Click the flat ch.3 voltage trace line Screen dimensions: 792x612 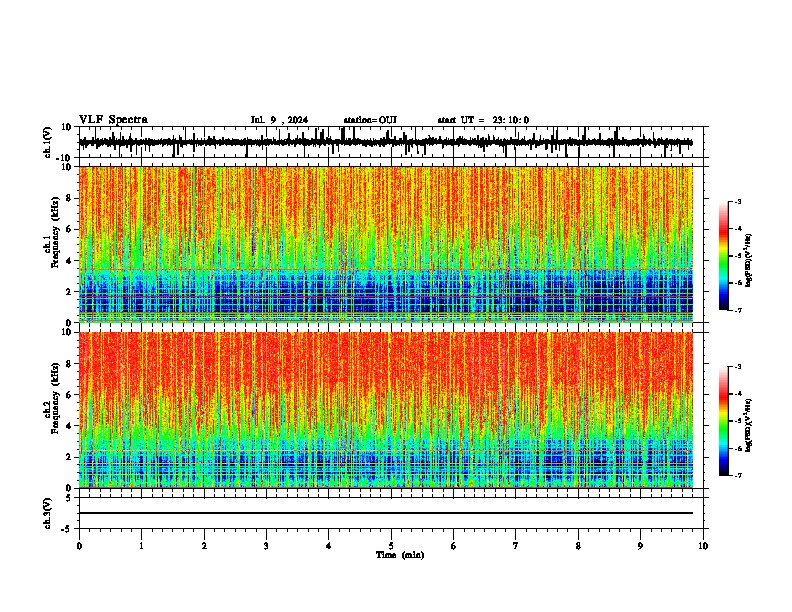pos(385,513)
